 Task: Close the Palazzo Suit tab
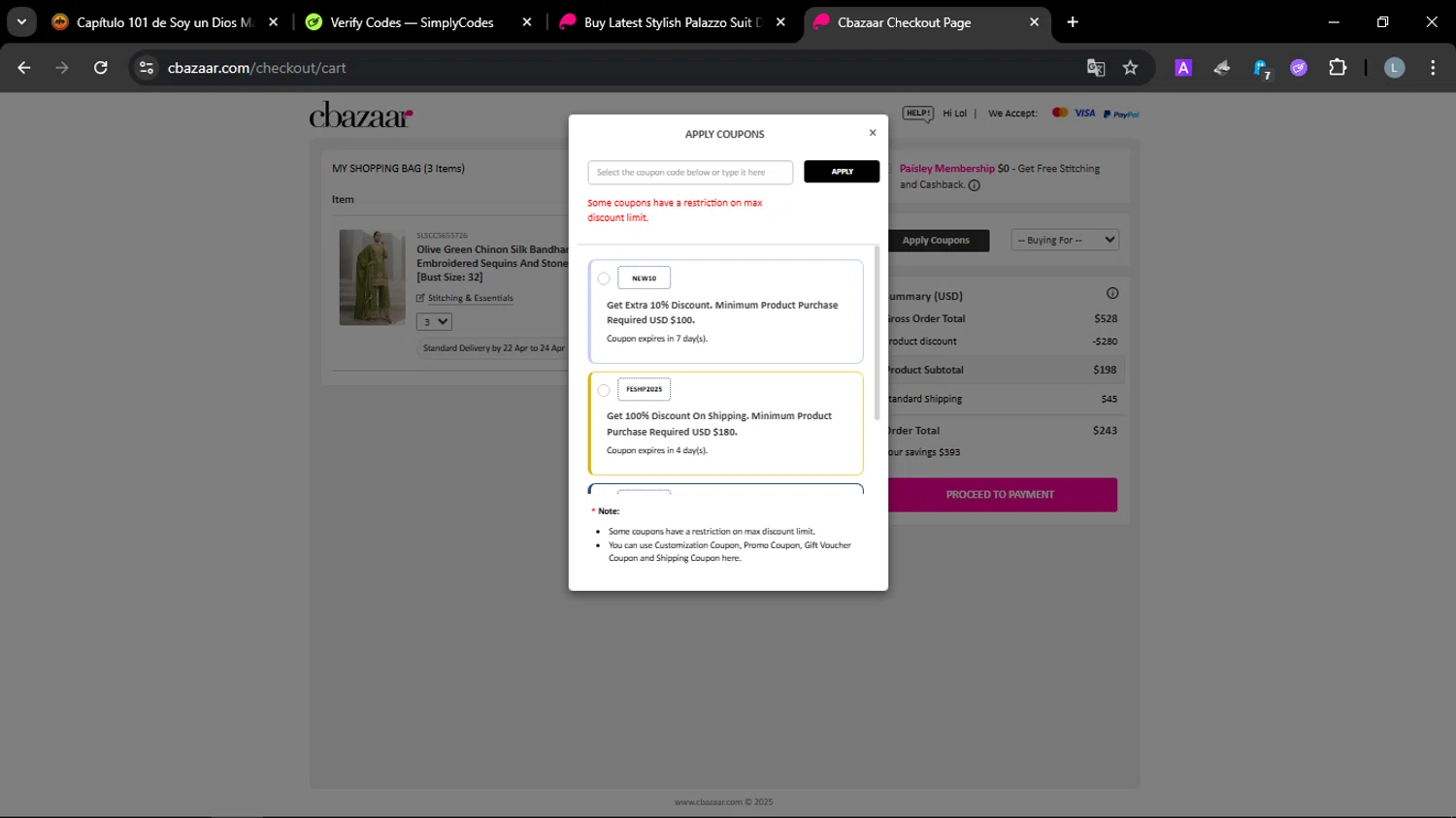pos(780,21)
